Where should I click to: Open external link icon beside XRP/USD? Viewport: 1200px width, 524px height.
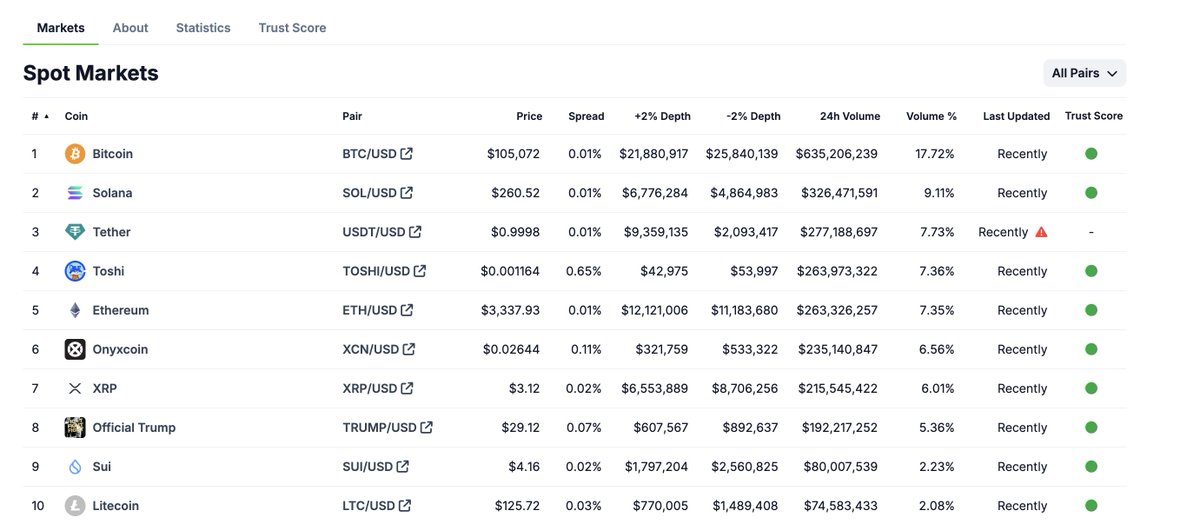coord(407,388)
